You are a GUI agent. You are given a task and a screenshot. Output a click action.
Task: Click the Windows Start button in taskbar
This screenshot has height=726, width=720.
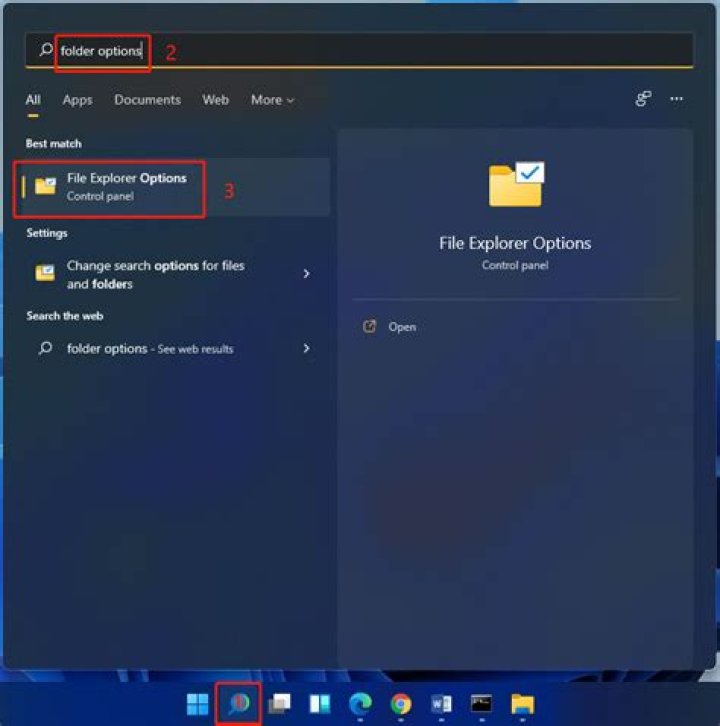pyautogui.click(x=198, y=704)
